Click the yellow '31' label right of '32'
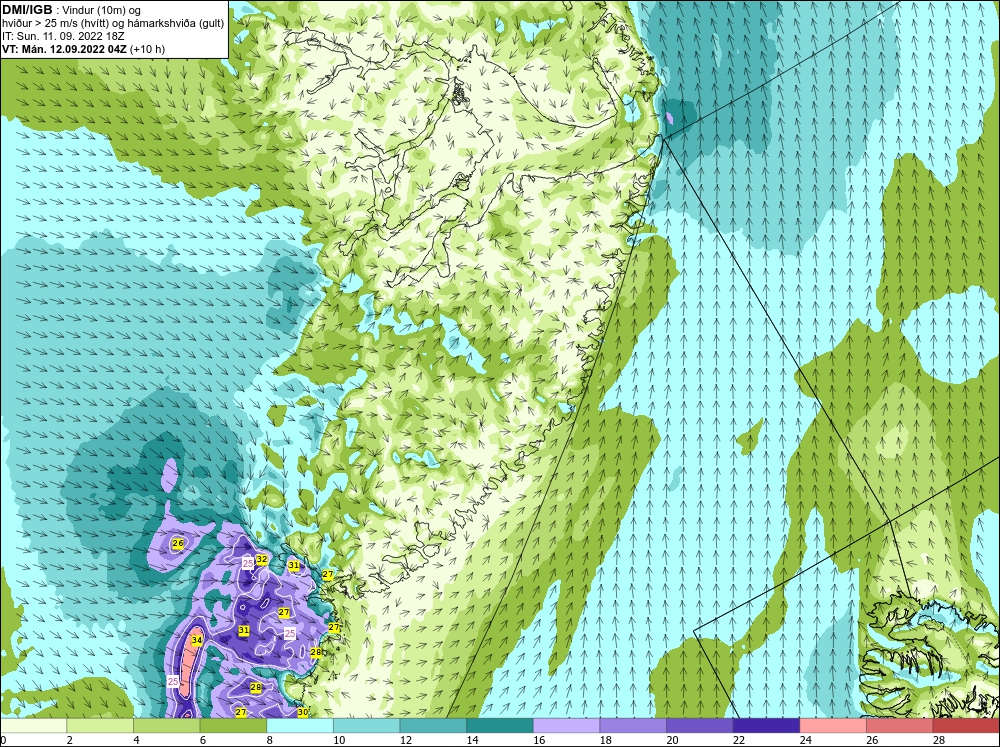The width and height of the screenshot is (1000, 747). pyautogui.click(x=293, y=565)
